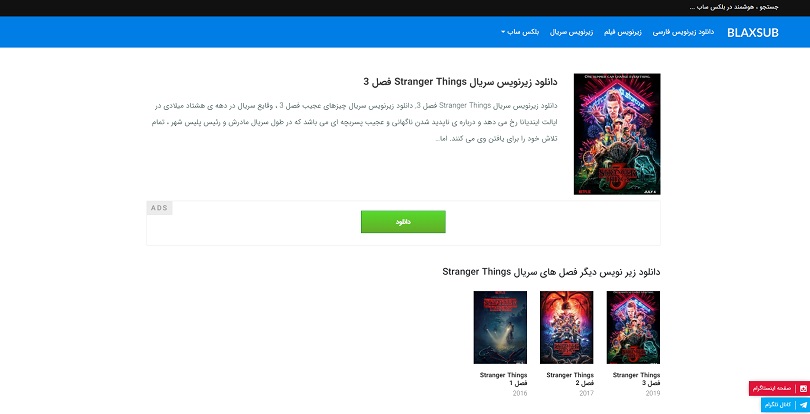Click the green دانلود button
810x414 pixels.
coord(403,222)
